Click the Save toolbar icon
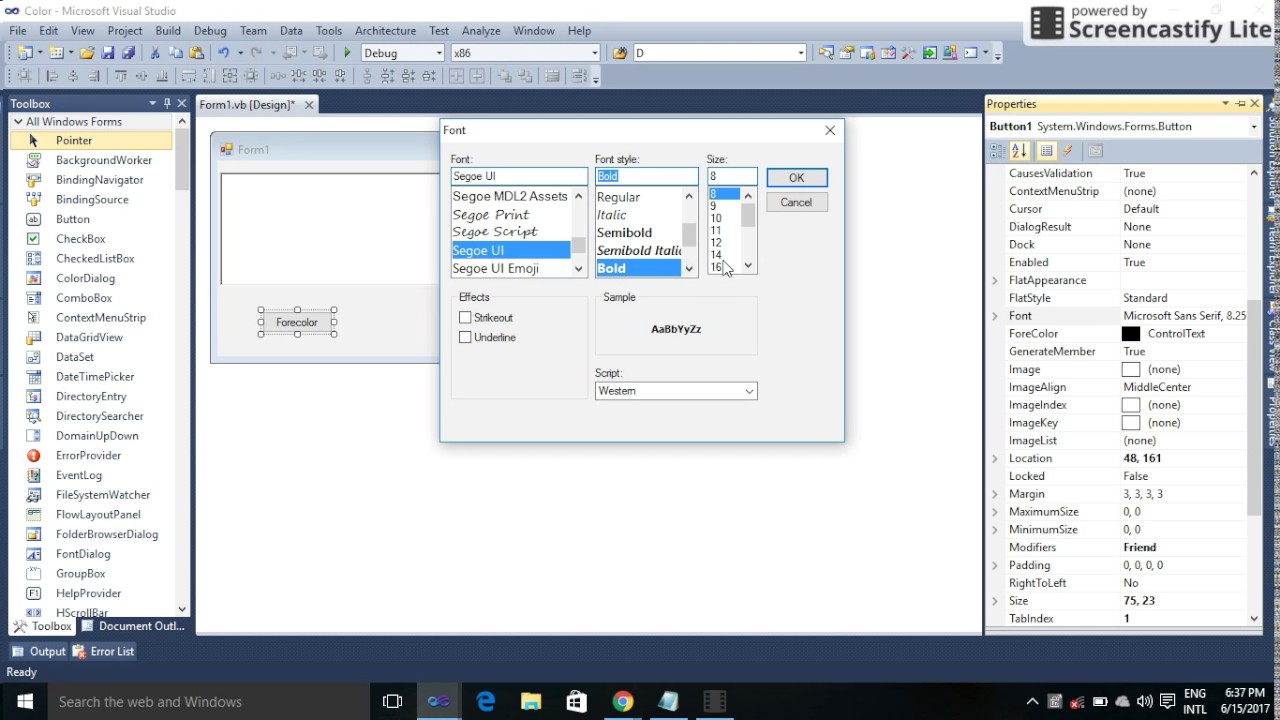 point(108,53)
